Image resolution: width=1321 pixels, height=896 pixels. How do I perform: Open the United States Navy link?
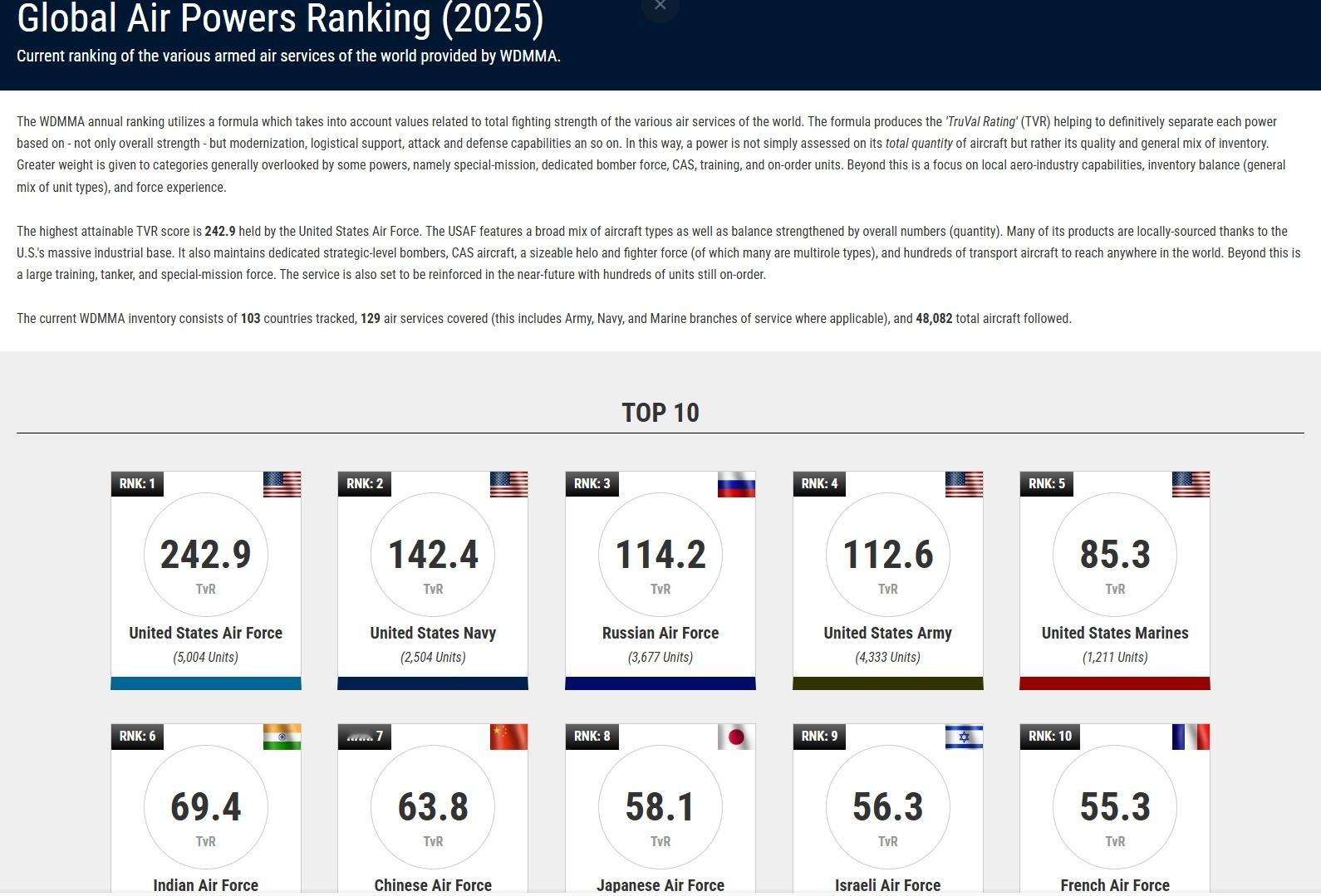[x=433, y=633]
